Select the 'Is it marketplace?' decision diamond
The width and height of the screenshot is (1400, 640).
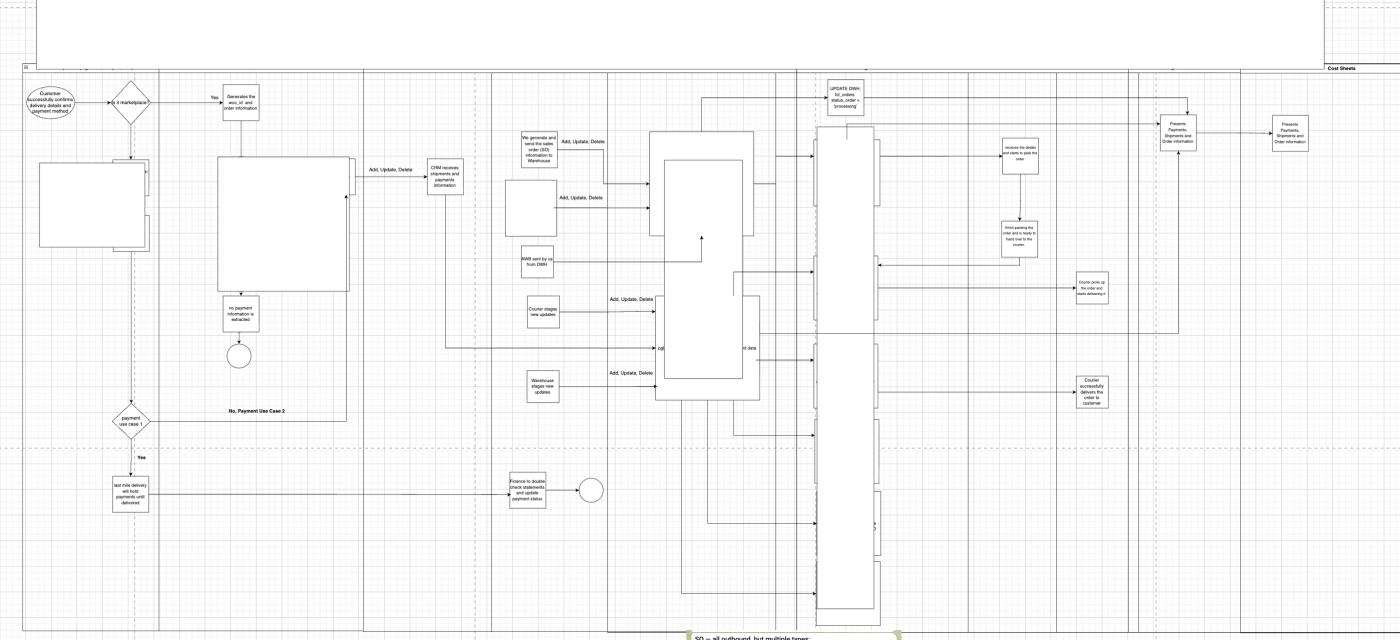click(131, 103)
